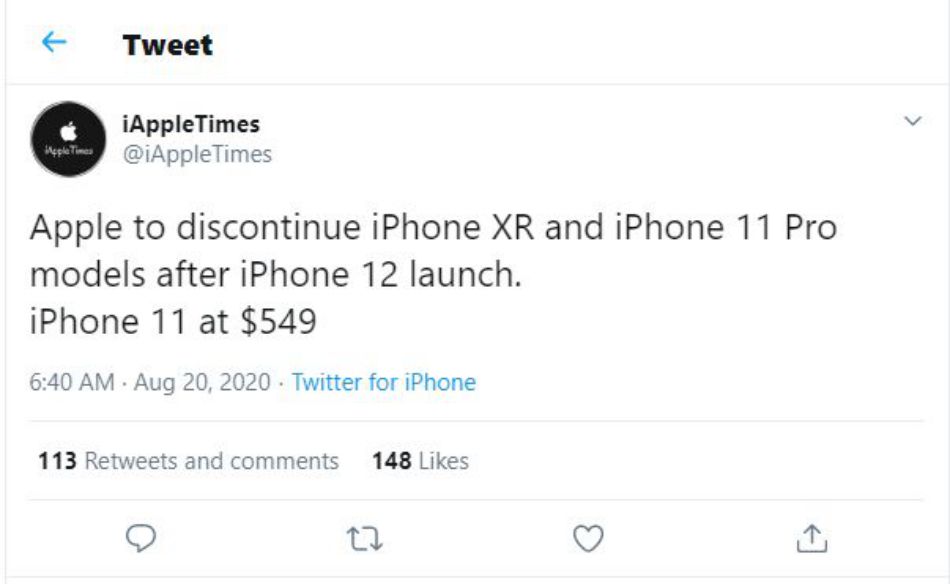Click the iPhone 11 at $549 line
This screenshot has width=950, height=584.
pyautogui.click(x=173, y=321)
